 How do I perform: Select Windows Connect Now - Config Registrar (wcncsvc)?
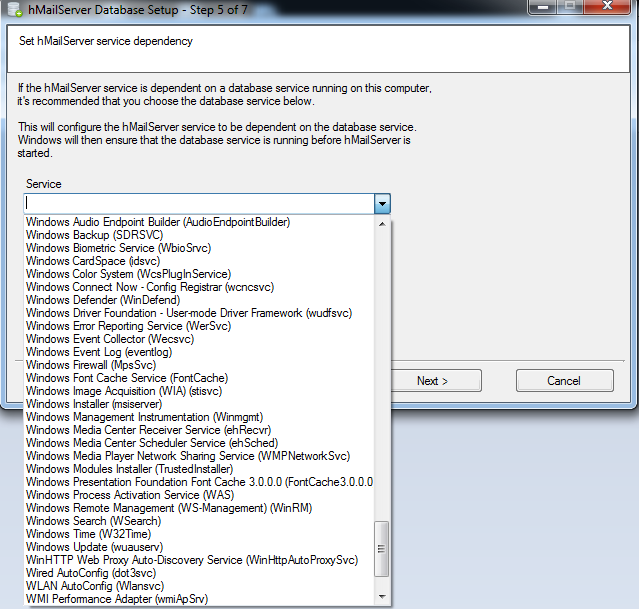(x=199, y=287)
